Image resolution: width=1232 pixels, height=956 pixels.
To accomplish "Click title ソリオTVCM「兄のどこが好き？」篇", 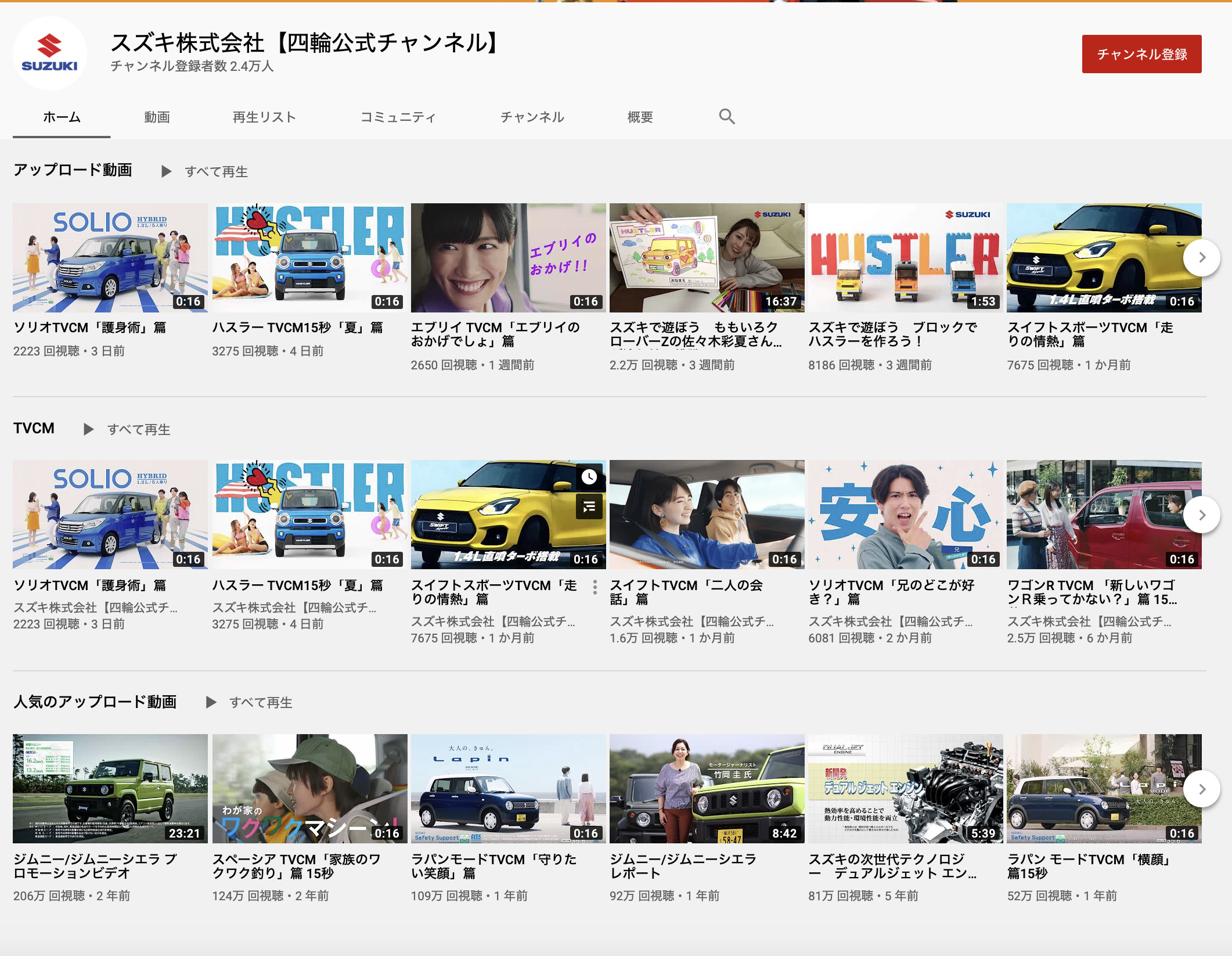I will coord(892,592).
